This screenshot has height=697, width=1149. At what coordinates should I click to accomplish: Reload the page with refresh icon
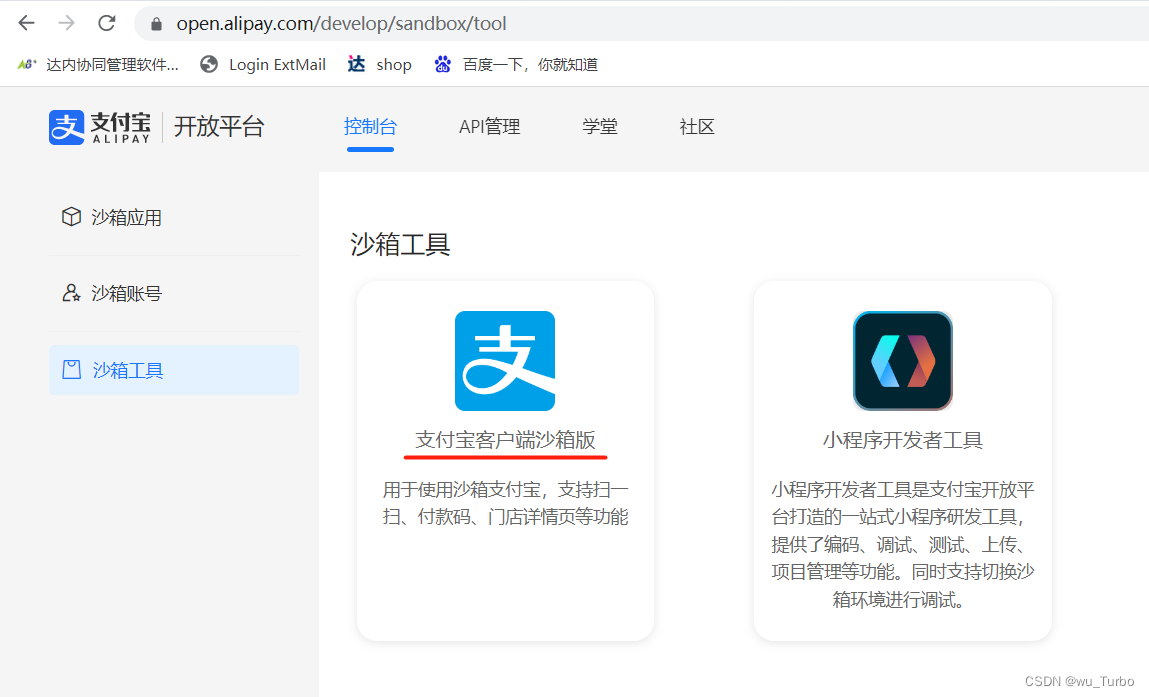pyautogui.click(x=107, y=23)
